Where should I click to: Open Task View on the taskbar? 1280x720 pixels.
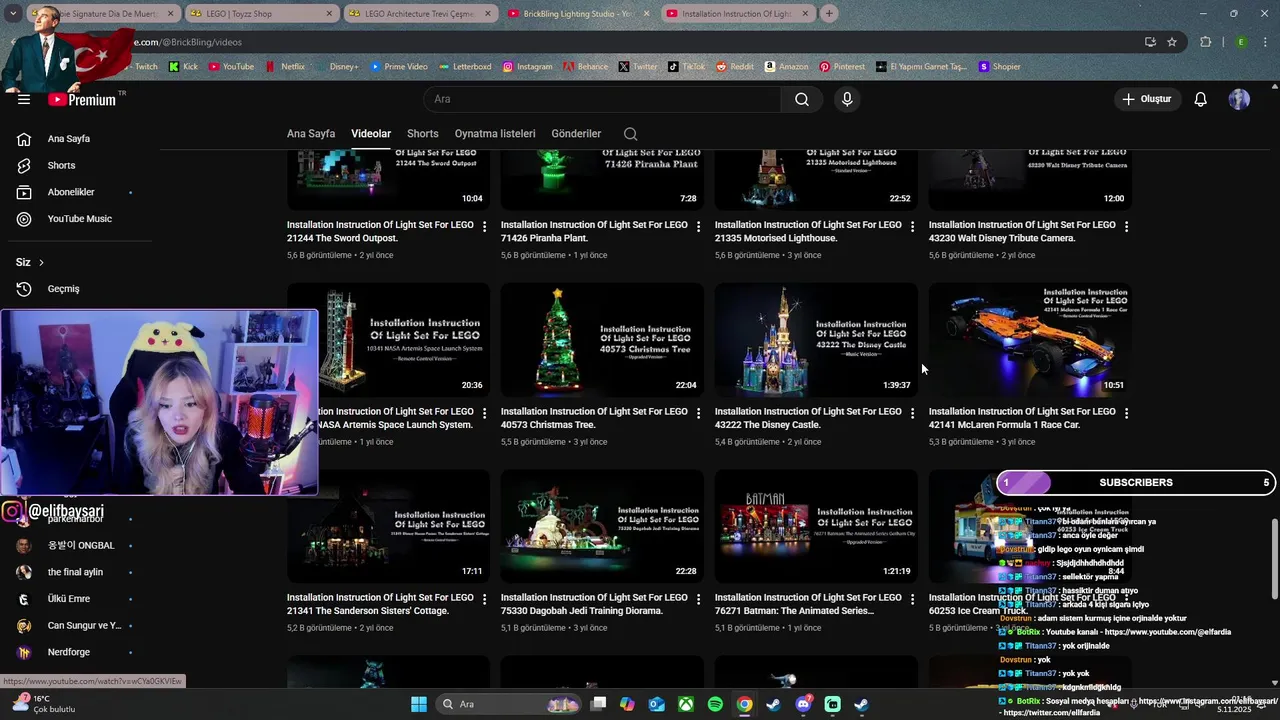coord(598,704)
